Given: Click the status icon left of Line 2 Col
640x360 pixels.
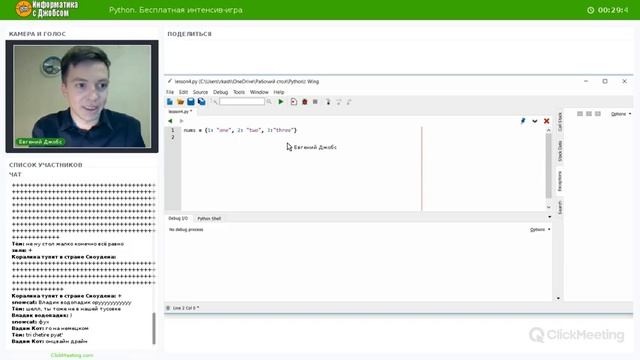Looking at the screenshot, I should pyautogui.click(x=168, y=308).
